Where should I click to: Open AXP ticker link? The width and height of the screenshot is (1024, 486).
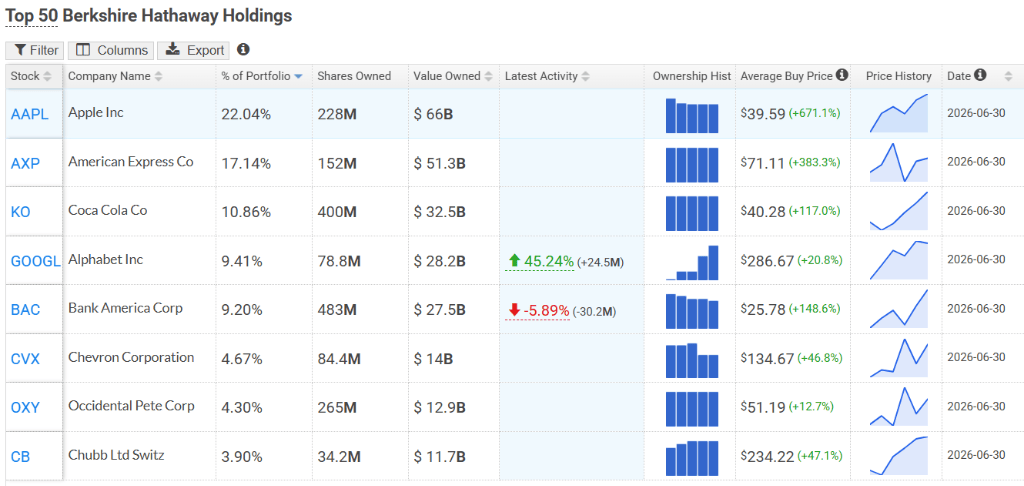tap(25, 163)
